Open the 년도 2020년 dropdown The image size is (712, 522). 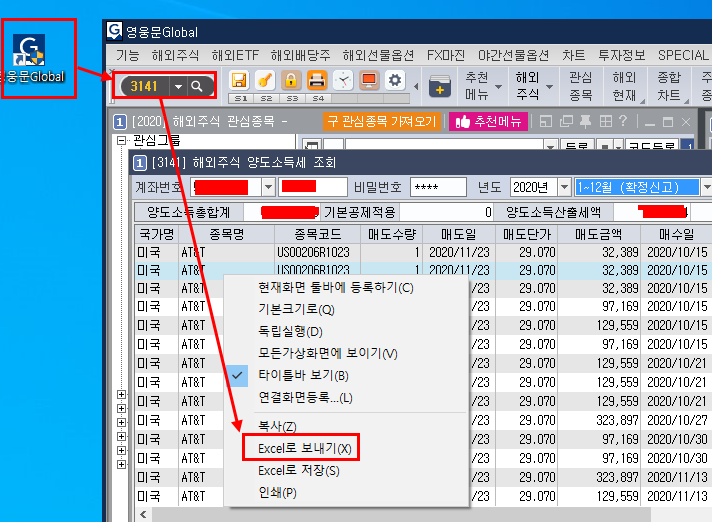[x=564, y=187]
